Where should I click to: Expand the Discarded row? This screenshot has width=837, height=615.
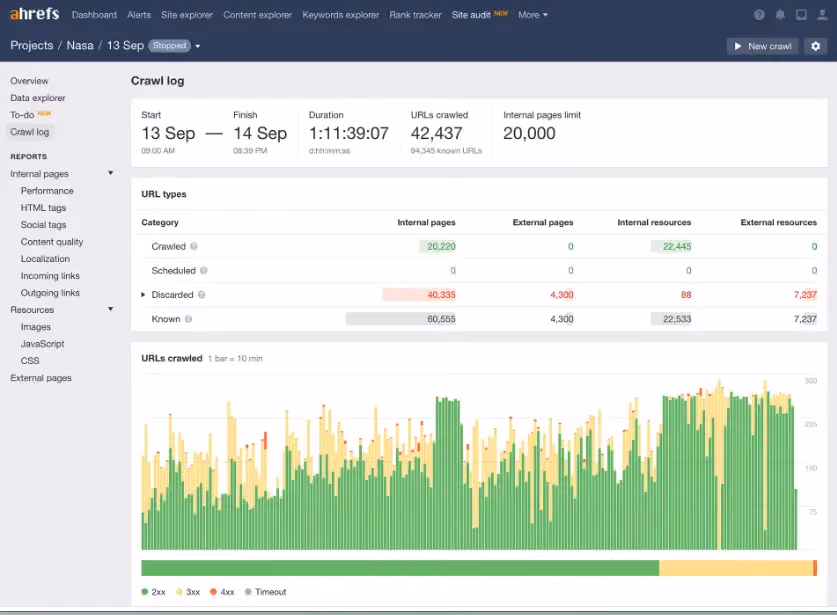coord(143,295)
